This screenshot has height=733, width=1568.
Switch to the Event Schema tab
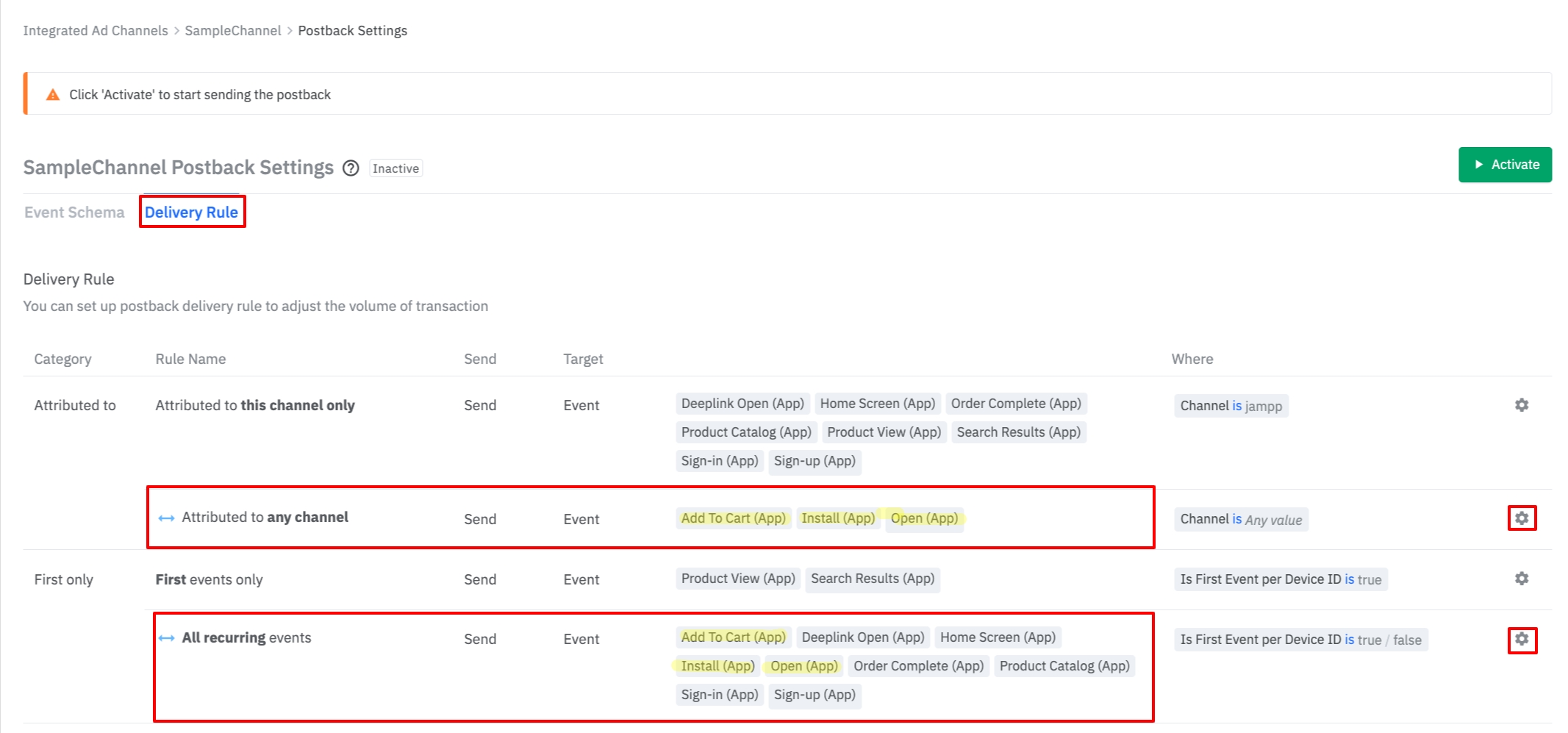tap(74, 212)
